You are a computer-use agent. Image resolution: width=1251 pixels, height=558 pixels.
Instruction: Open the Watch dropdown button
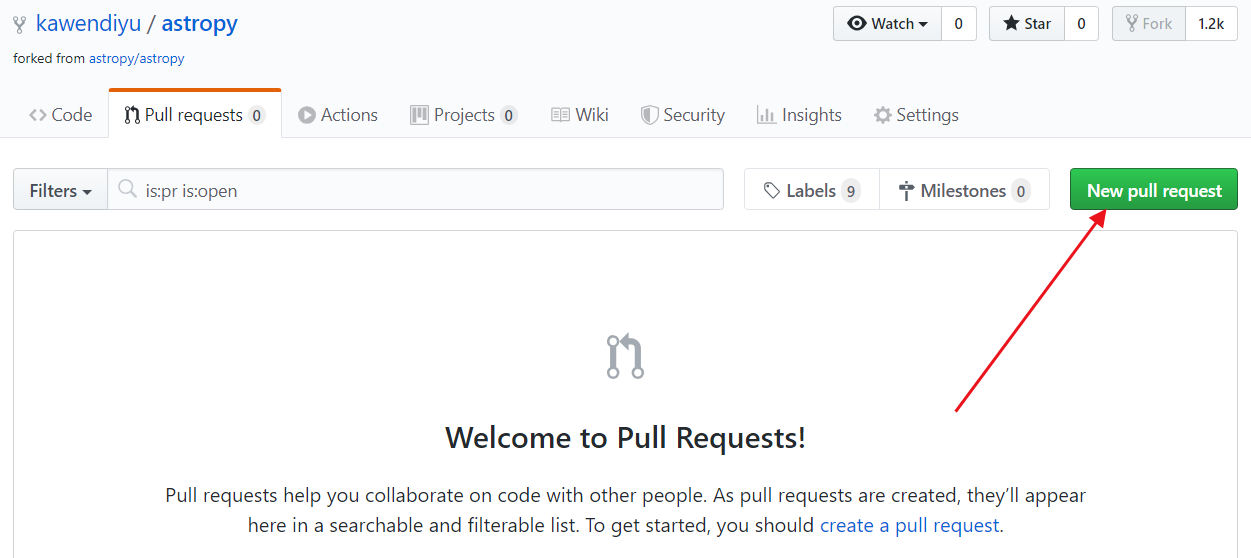click(888, 23)
